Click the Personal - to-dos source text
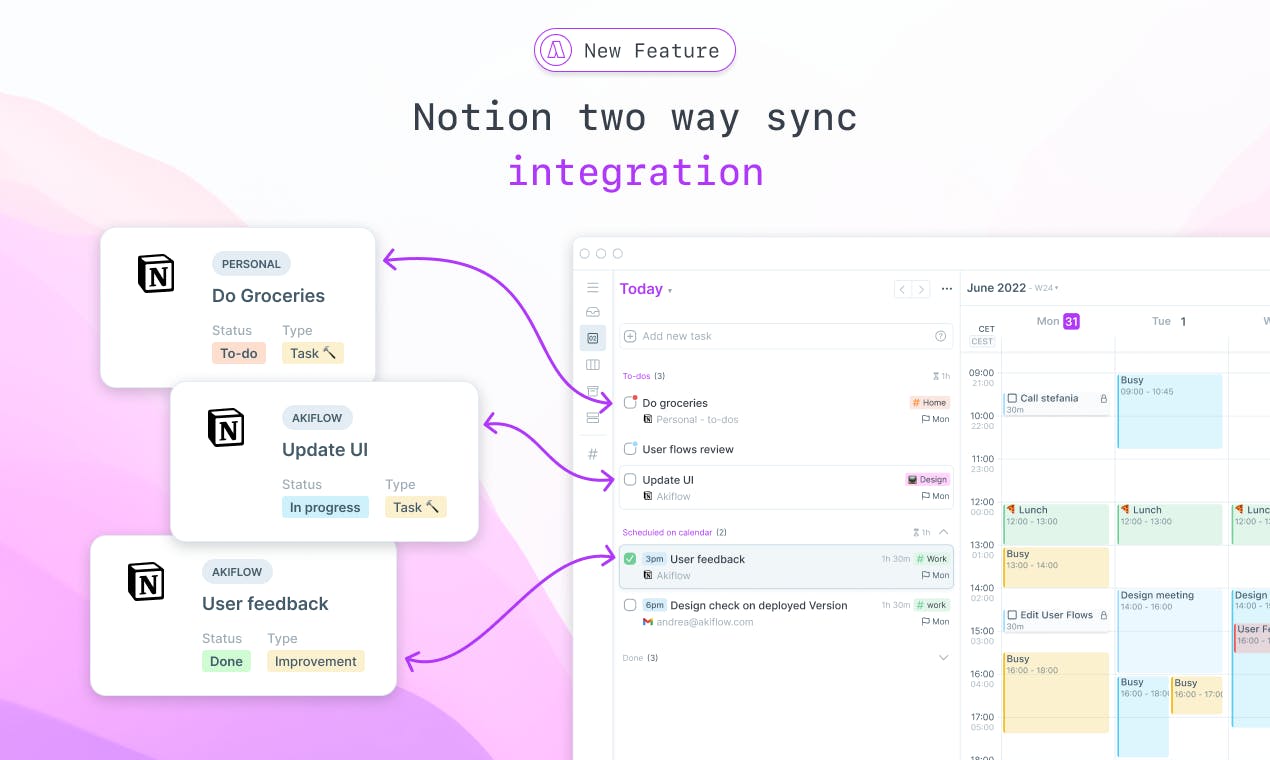The image size is (1270, 760). 698,420
